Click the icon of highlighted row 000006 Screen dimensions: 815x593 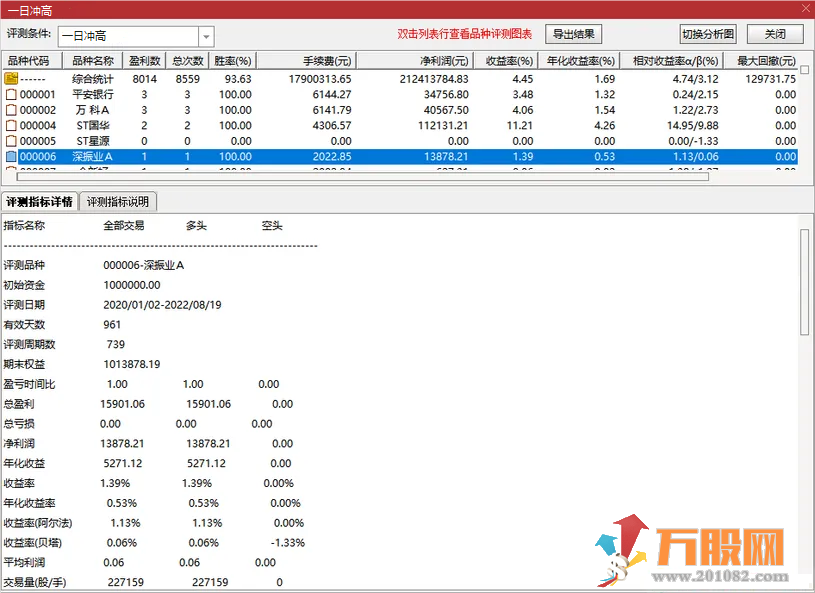point(12,157)
